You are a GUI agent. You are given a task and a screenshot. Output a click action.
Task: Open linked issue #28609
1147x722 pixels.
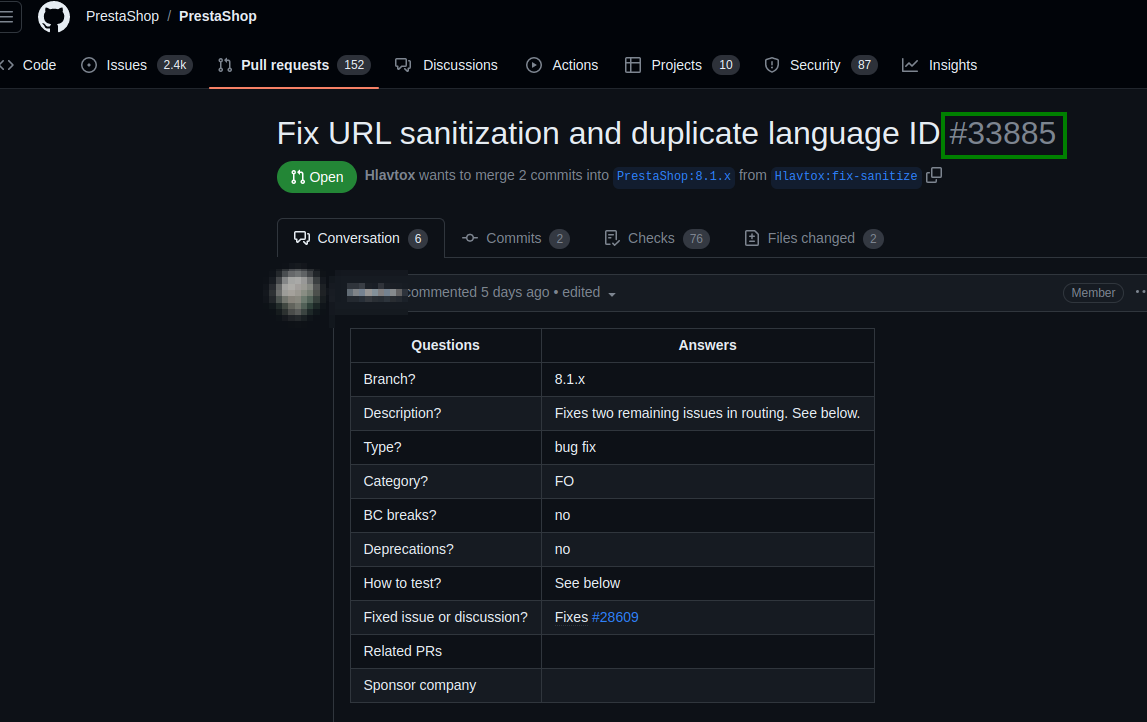click(x=615, y=617)
